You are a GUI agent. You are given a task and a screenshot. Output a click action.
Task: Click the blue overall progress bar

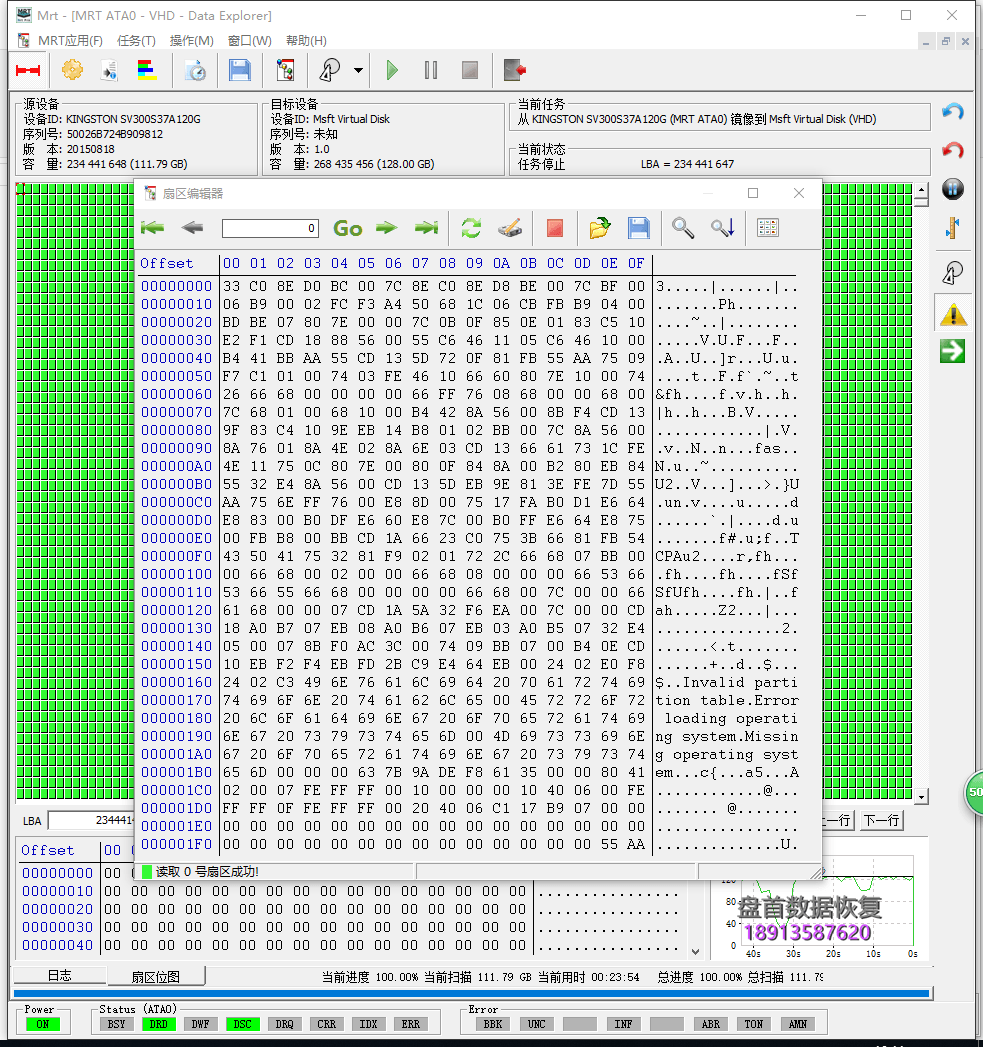[471, 994]
